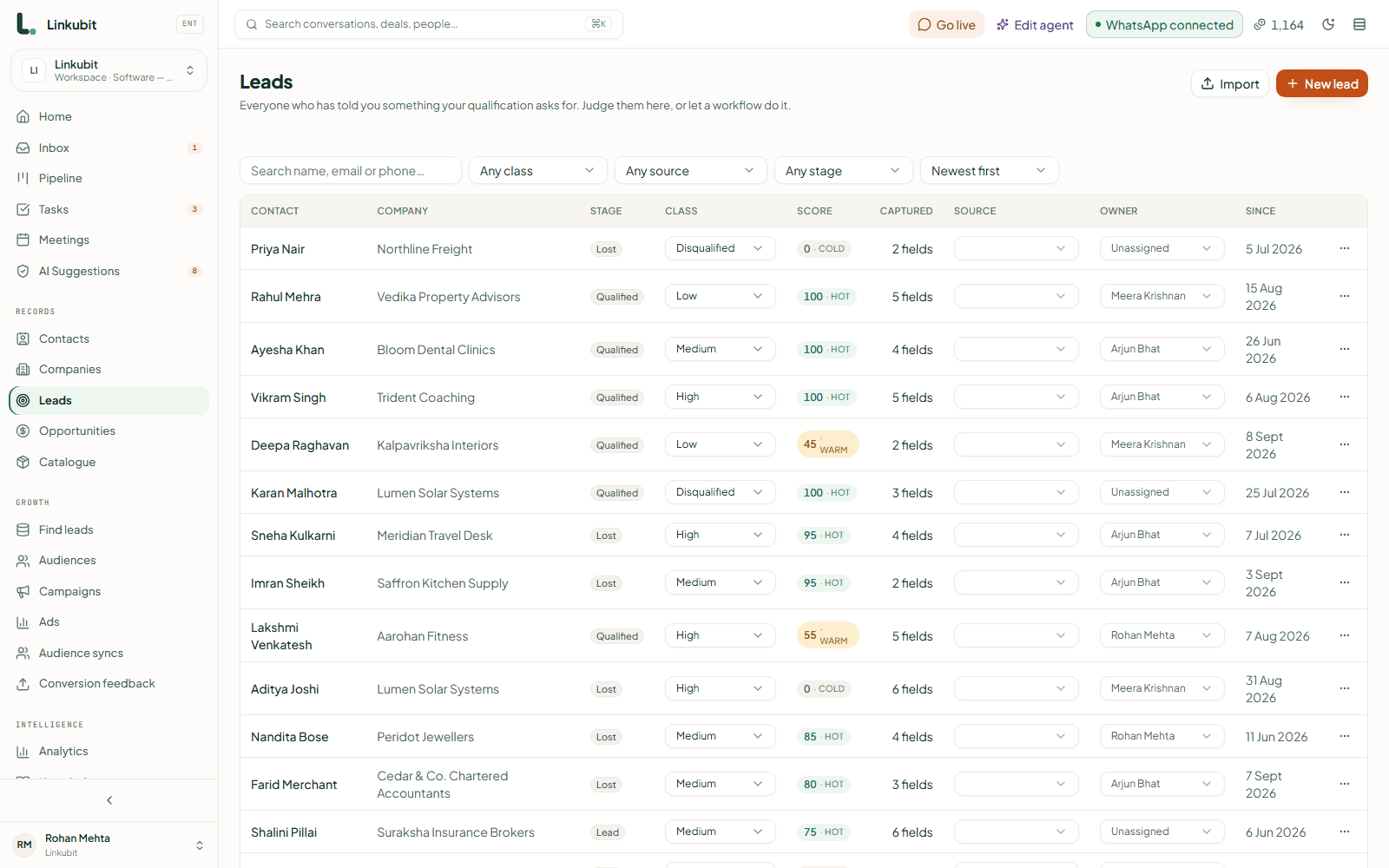Screen dimensions: 1389x868
Task: Open the panel layout icon in the header
Action: (x=1359, y=24)
